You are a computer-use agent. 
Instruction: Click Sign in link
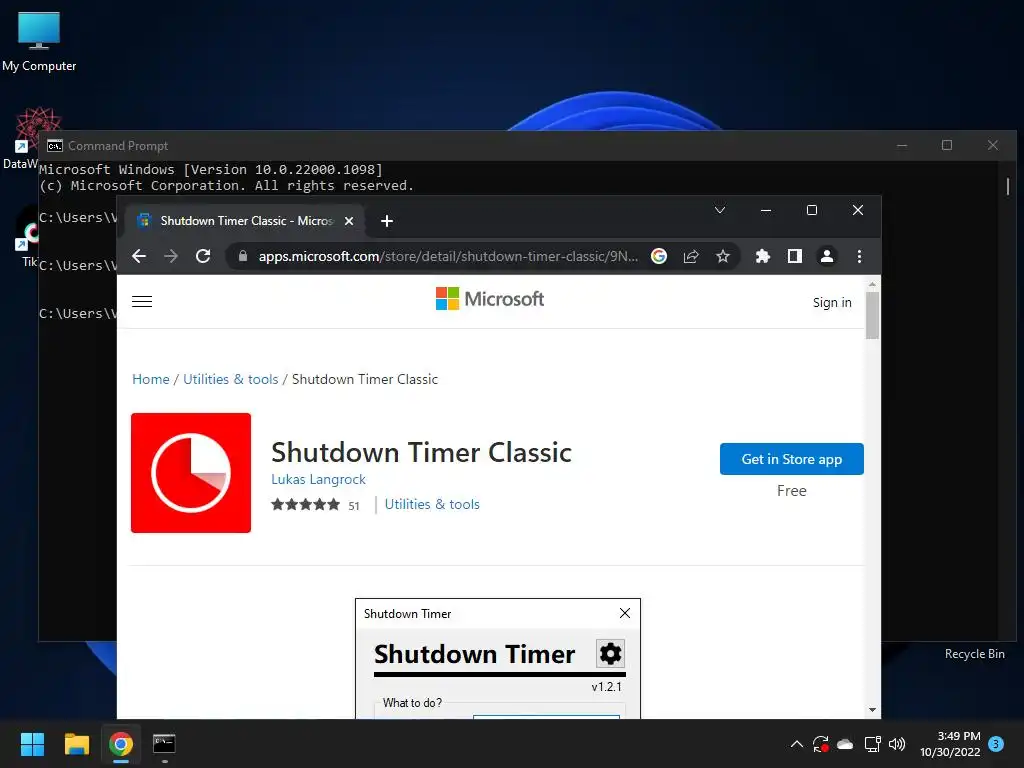click(x=832, y=302)
